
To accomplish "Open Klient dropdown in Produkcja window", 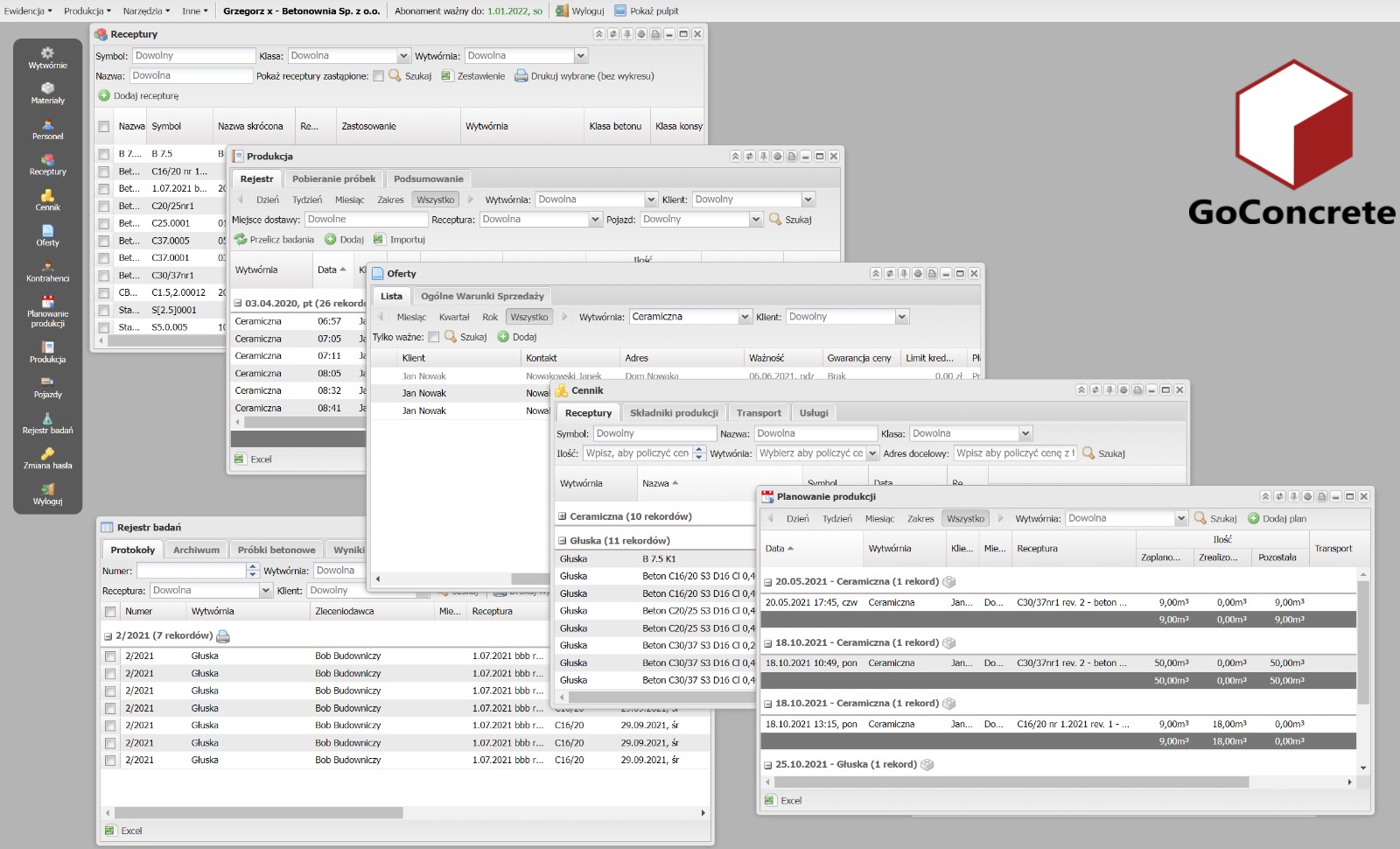I will 808,200.
